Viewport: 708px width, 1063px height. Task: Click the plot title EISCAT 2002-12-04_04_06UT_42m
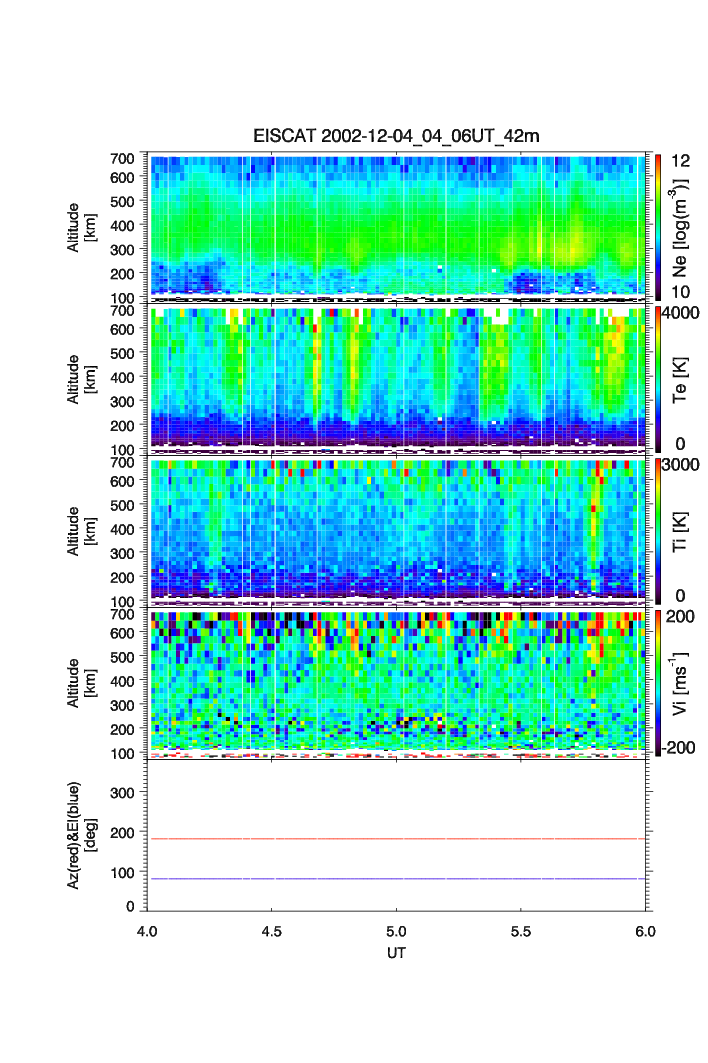click(x=396, y=137)
